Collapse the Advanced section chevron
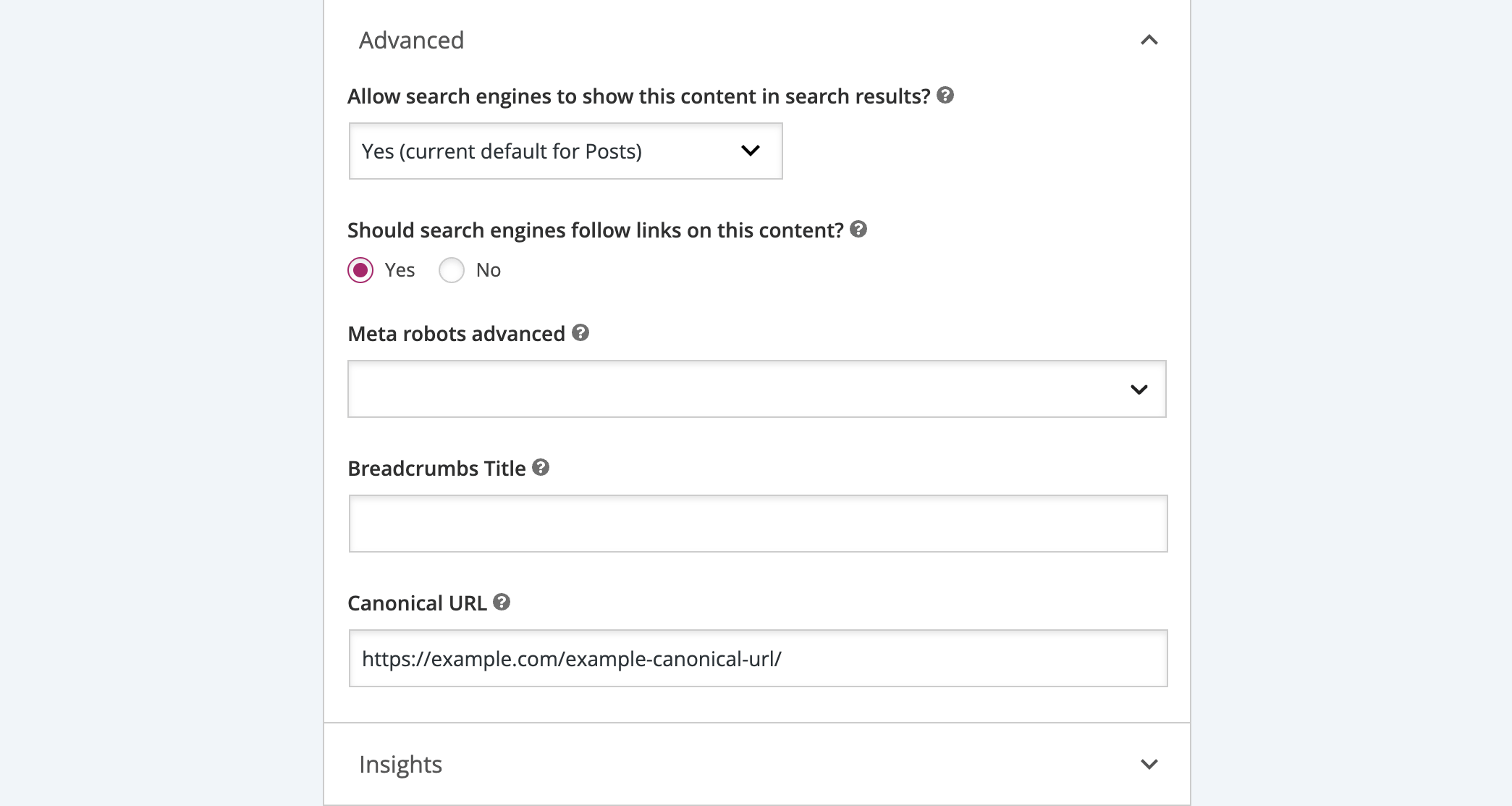The image size is (1512, 806). tap(1149, 40)
